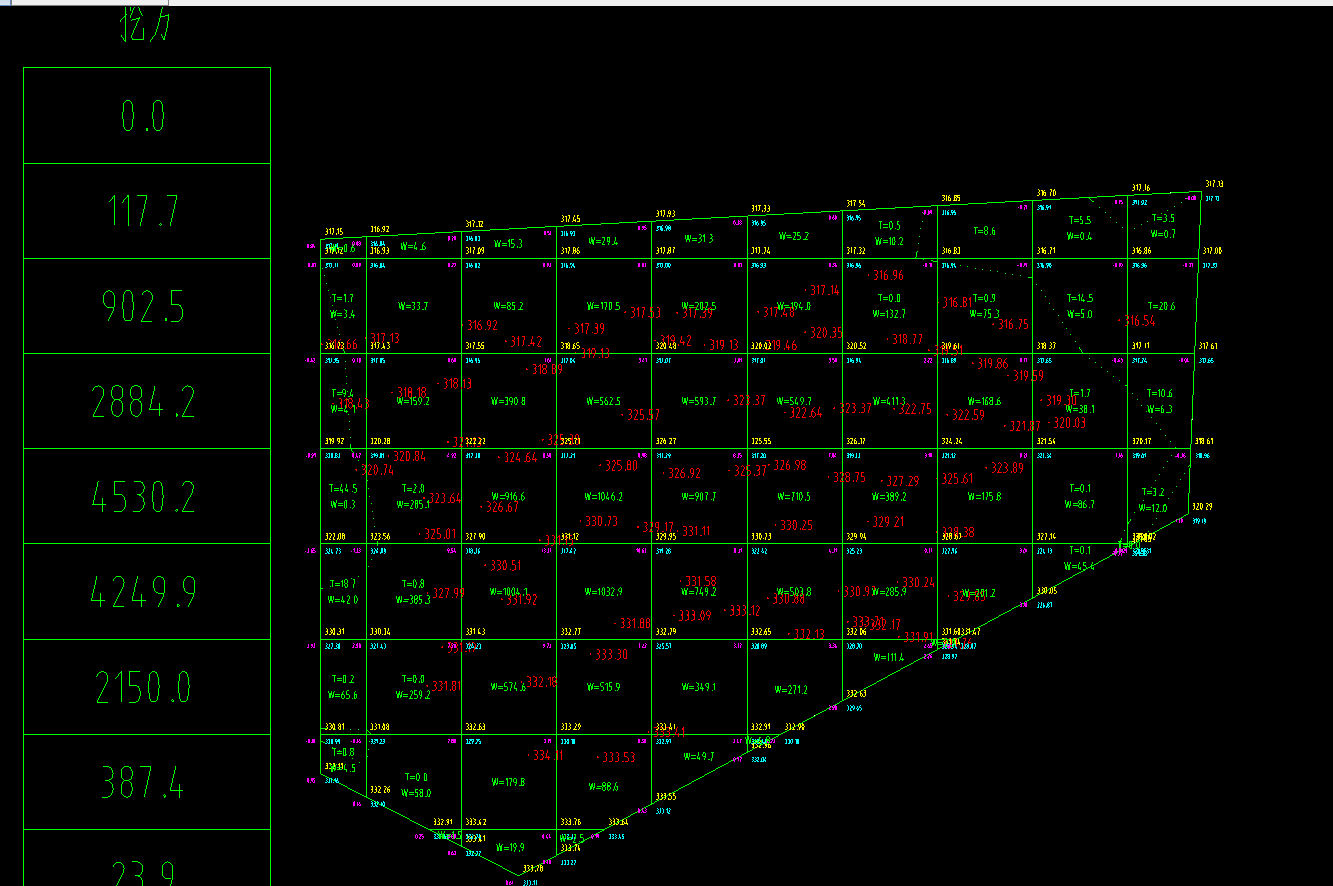The image size is (1333, 886).
Task: Select red elevation point 333.53
Action: (x=616, y=757)
